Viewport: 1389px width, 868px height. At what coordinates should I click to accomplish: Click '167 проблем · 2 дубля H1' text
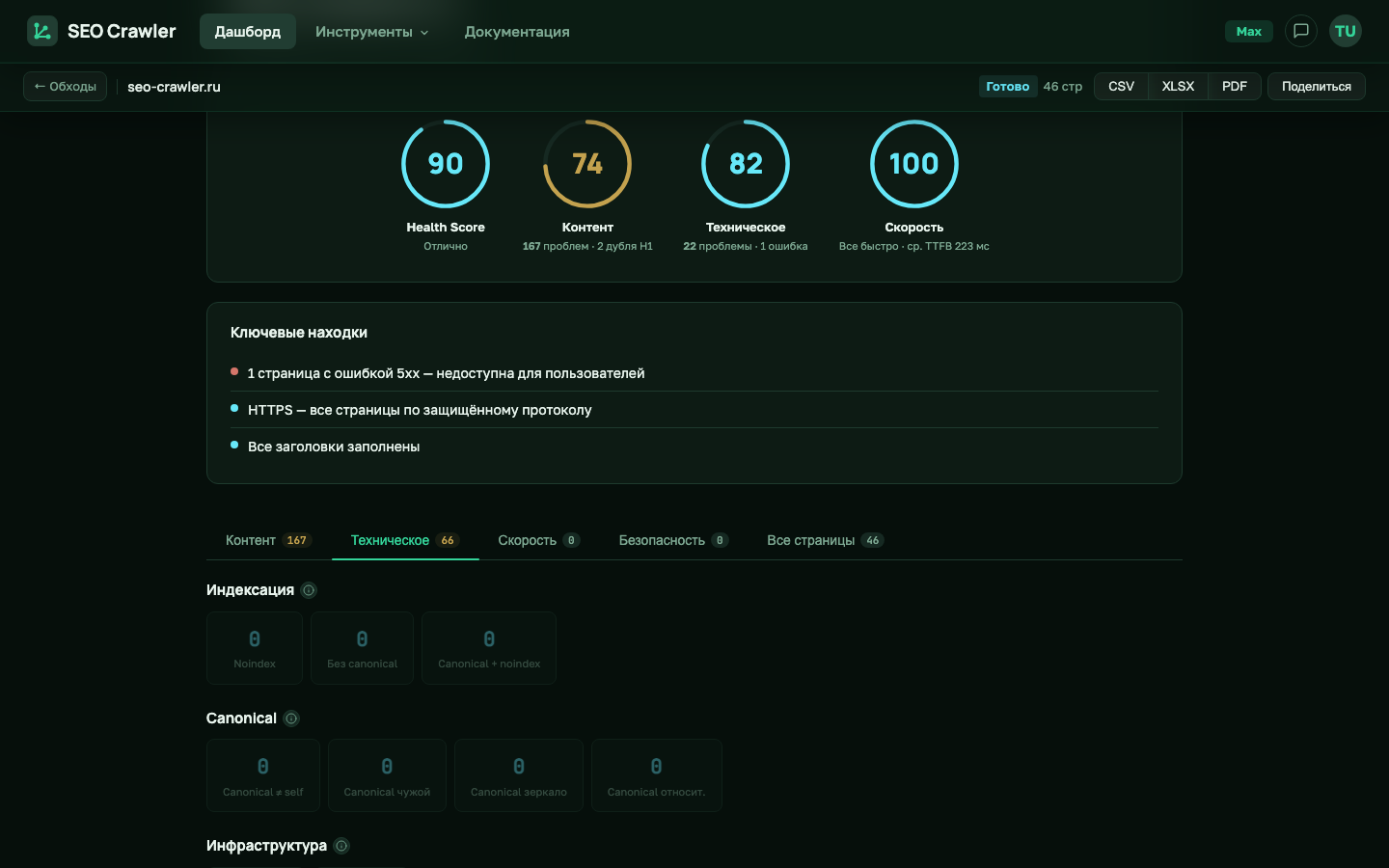[x=587, y=246]
